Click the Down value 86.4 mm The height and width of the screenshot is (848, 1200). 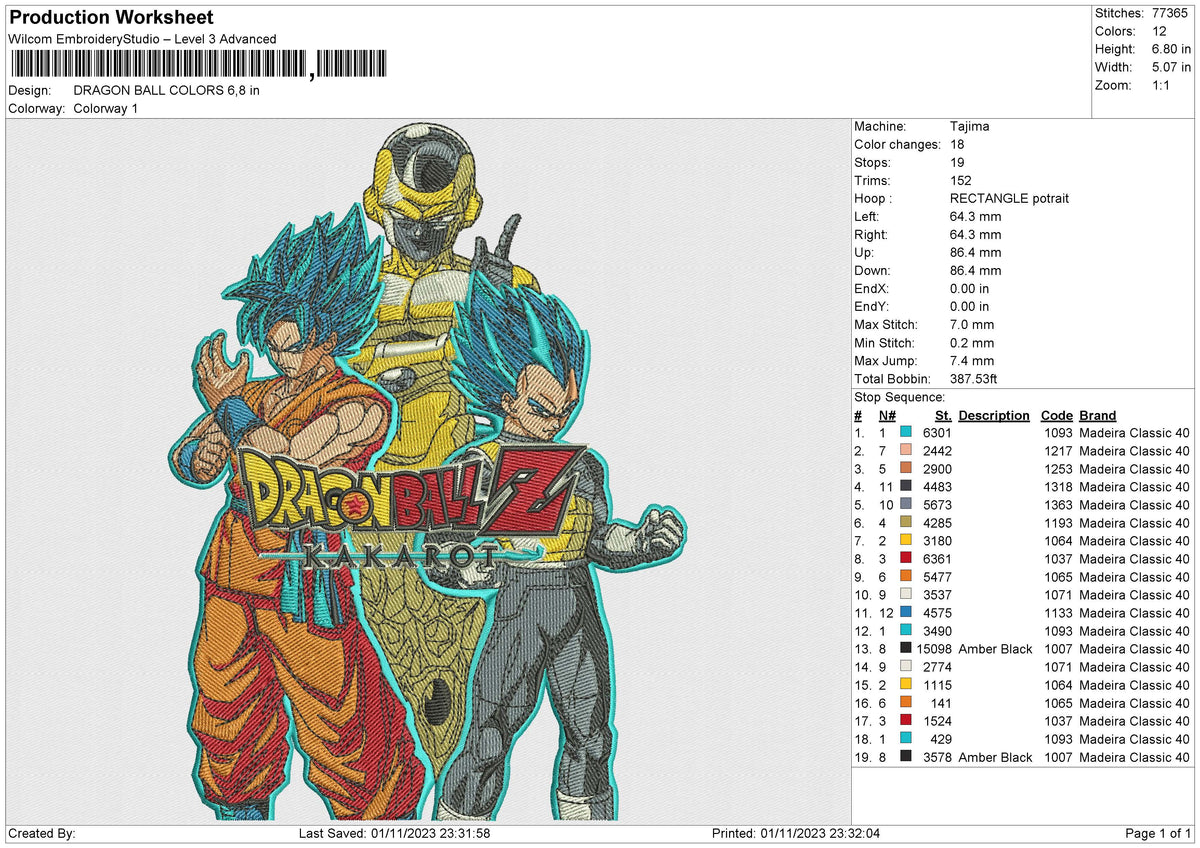975,270
